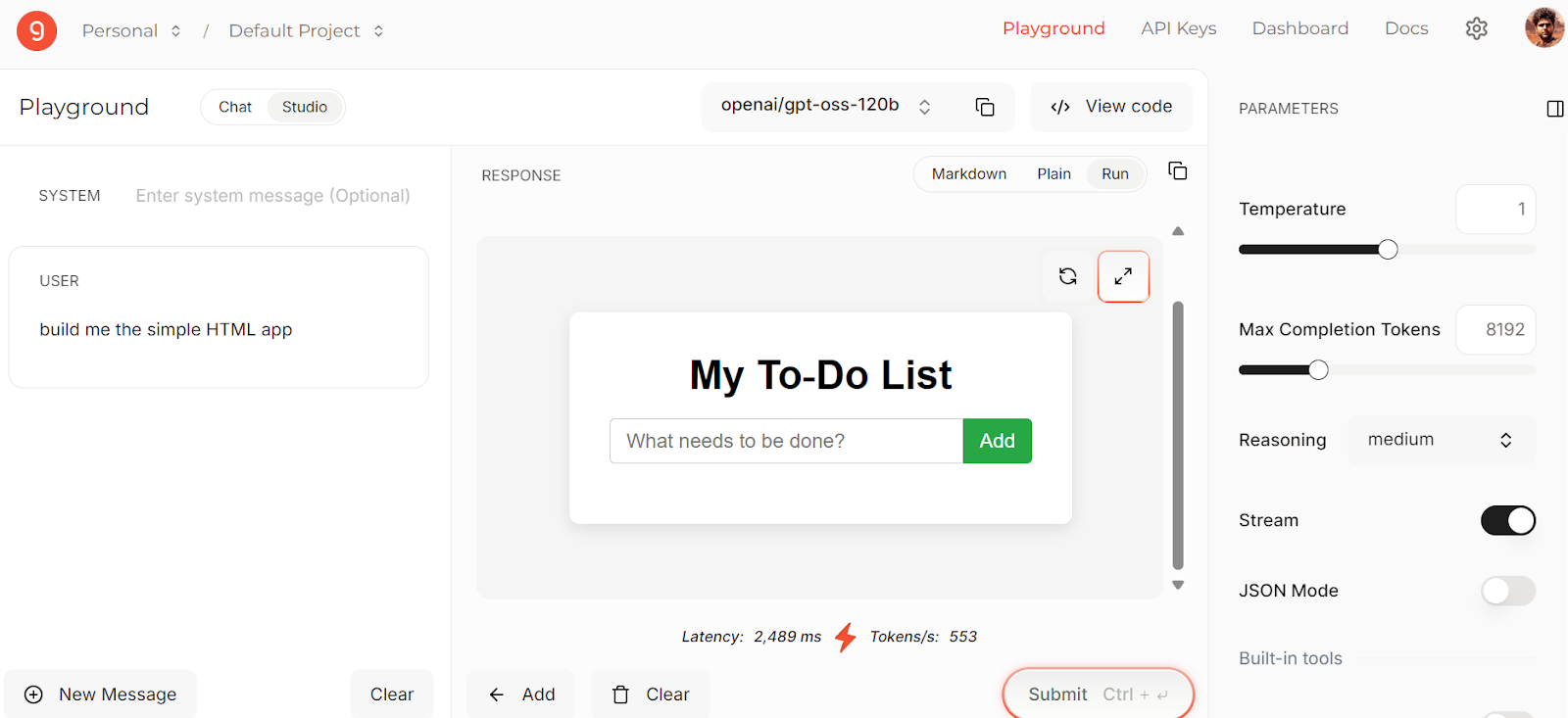Go to the API Keys tab

[1178, 28]
